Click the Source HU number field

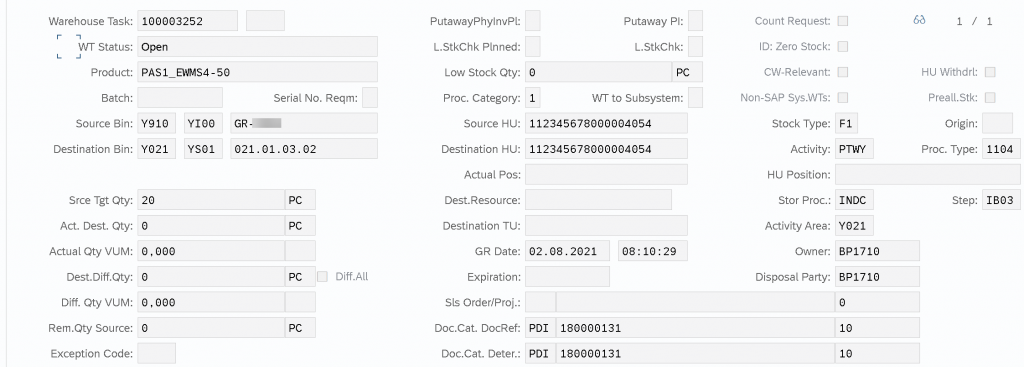(x=606, y=123)
